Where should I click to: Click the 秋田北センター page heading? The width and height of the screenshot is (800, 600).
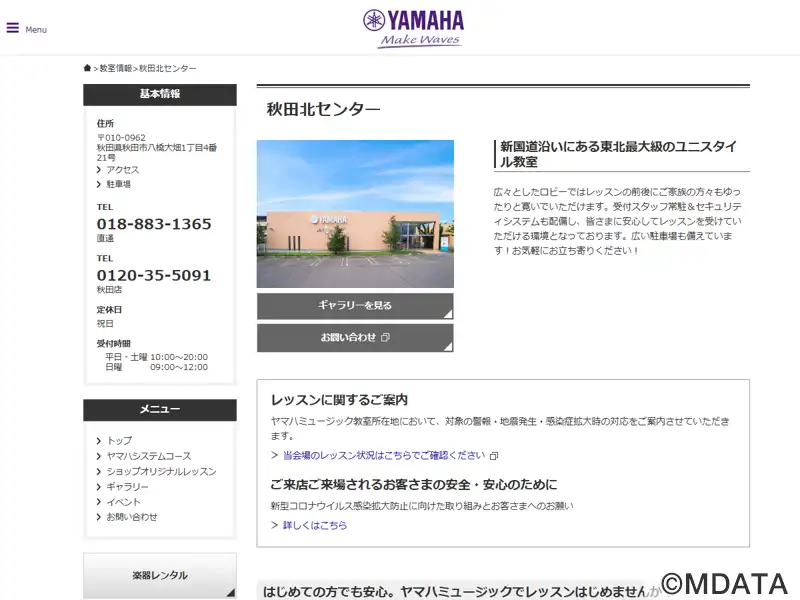(x=323, y=109)
